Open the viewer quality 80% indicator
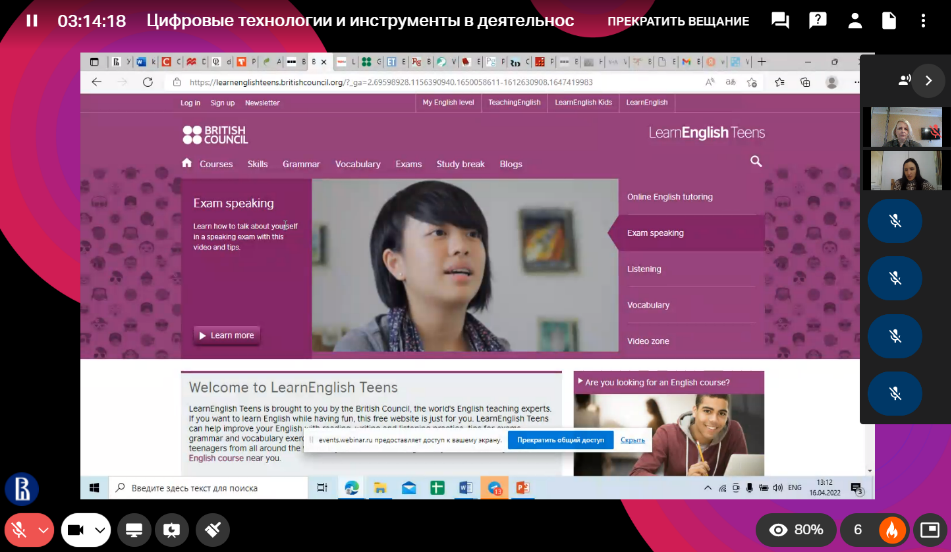The width and height of the screenshot is (951, 552). pyautogui.click(x=796, y=530)
